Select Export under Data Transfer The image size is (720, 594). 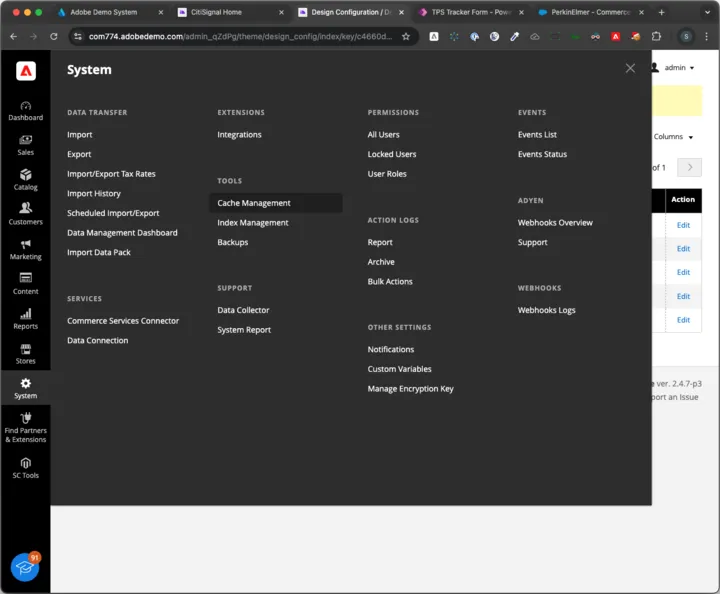pos(79,154)
